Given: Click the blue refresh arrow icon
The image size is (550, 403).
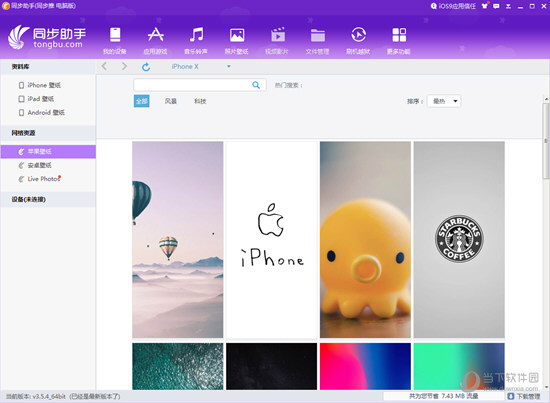Looking at the screenshot, I should (x=146, y=67).
